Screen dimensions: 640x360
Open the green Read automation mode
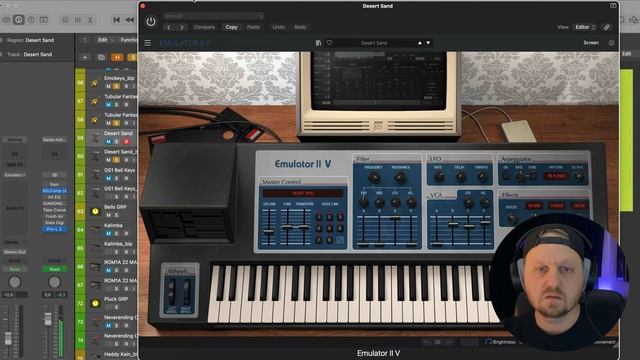coord(54,269)
